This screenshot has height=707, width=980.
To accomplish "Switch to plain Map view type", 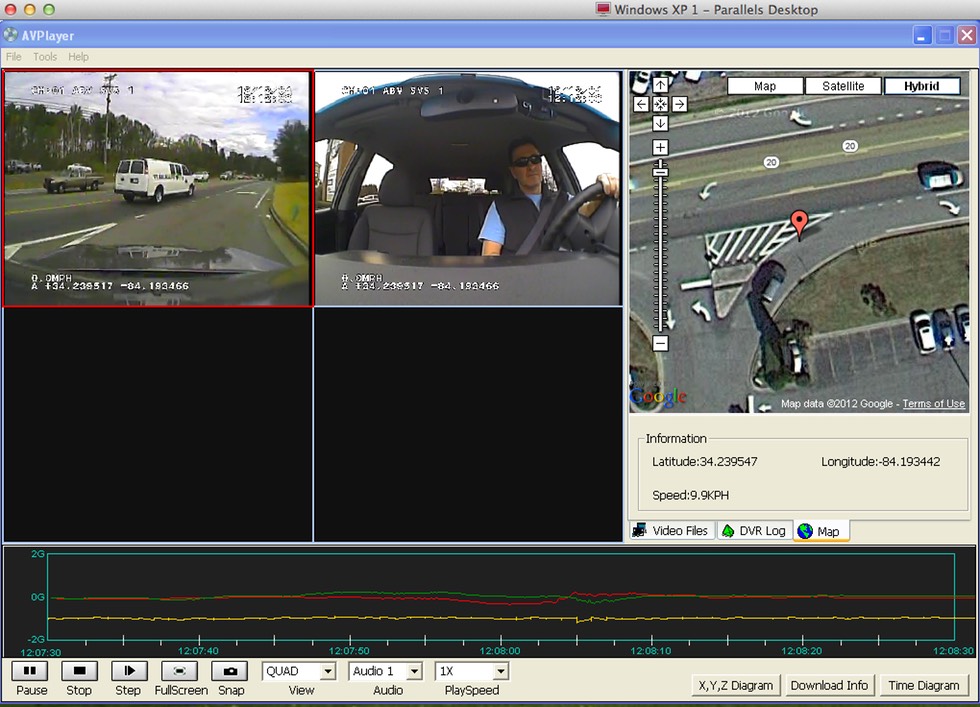I will click(x=765, y=86).
